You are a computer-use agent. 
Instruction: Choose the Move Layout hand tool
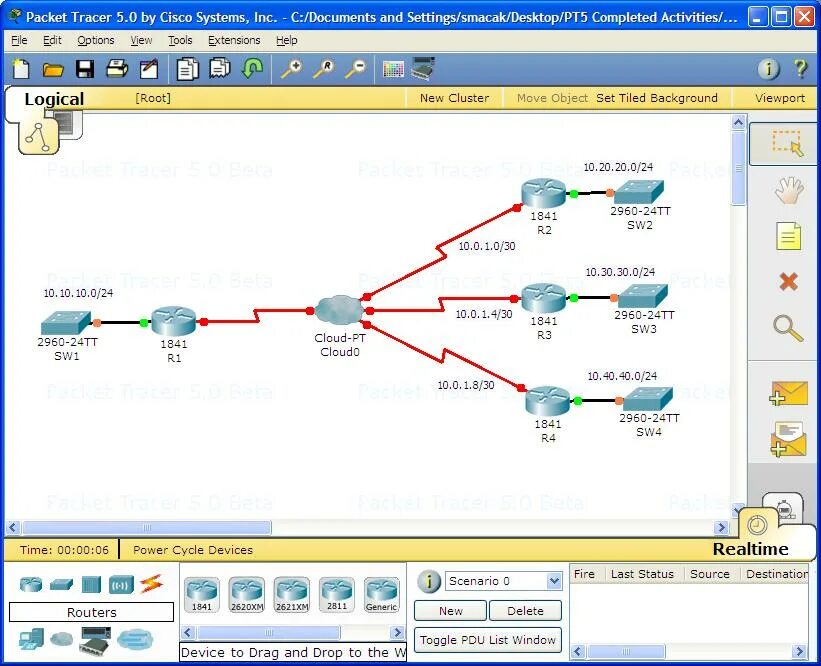[x=789, y=190]
